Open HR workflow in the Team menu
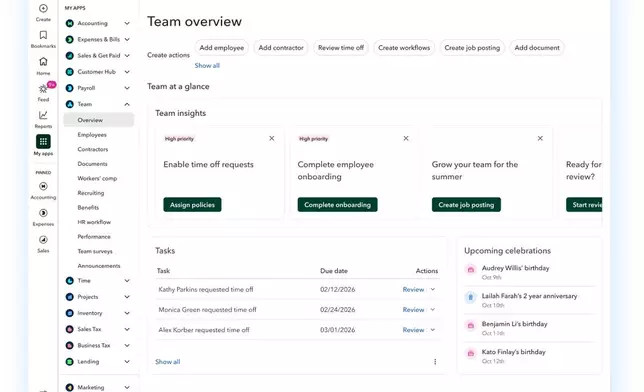Viewport: 644px width, 392px height. [94, 222]
